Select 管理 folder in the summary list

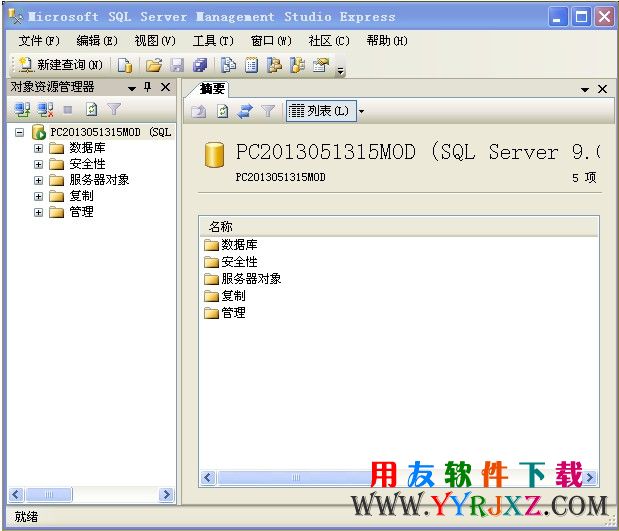tap(225, 313)
